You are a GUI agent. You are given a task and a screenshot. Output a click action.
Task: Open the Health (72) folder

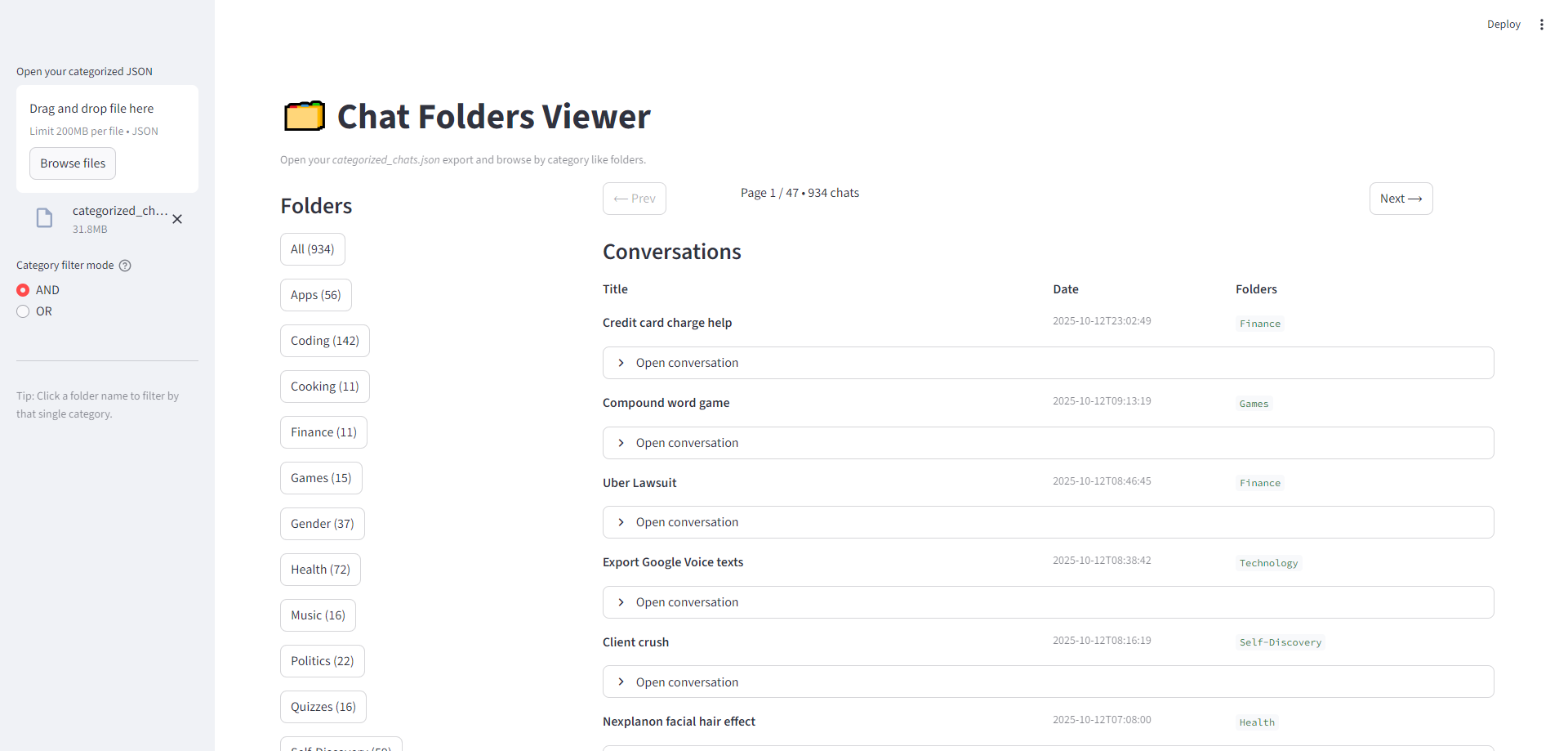click(320, 569)
